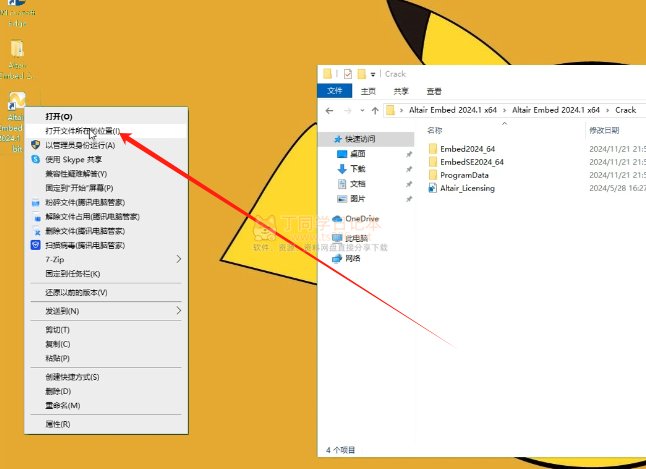
Task: Expand chevron before Crack breadcrumb
Action: click(607, 110)
